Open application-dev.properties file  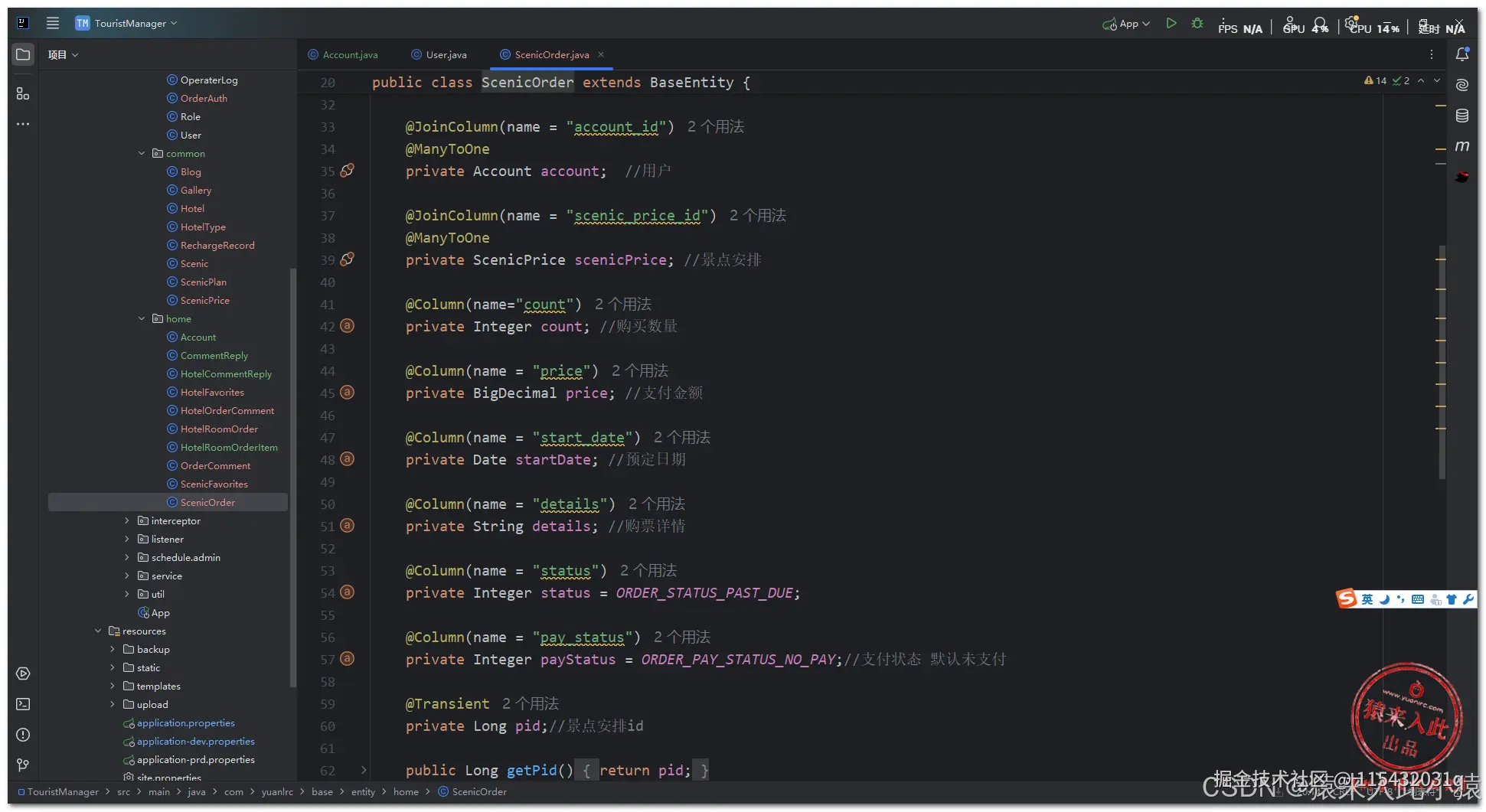tap(195, 742)
